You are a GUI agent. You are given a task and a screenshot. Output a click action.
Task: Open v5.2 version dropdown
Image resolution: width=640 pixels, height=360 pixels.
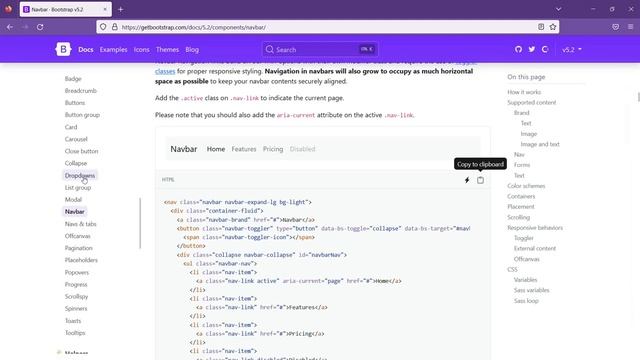pyautogui.click(x=571, y=49)
